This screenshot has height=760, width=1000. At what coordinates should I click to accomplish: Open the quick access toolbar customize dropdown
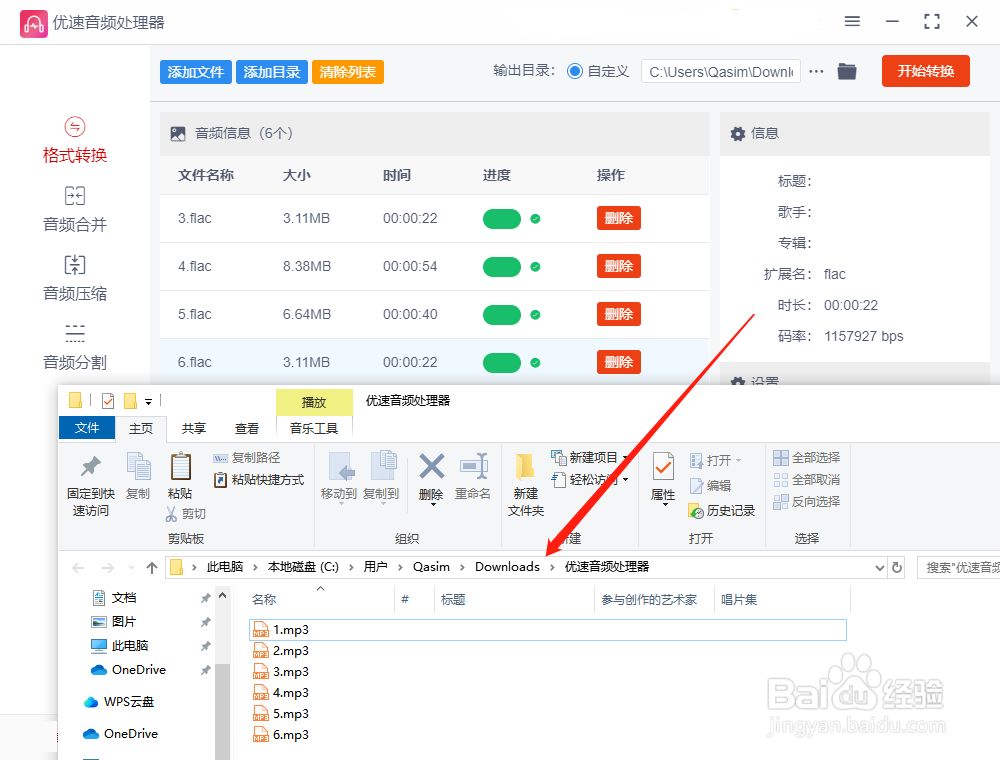click(148, 402)
